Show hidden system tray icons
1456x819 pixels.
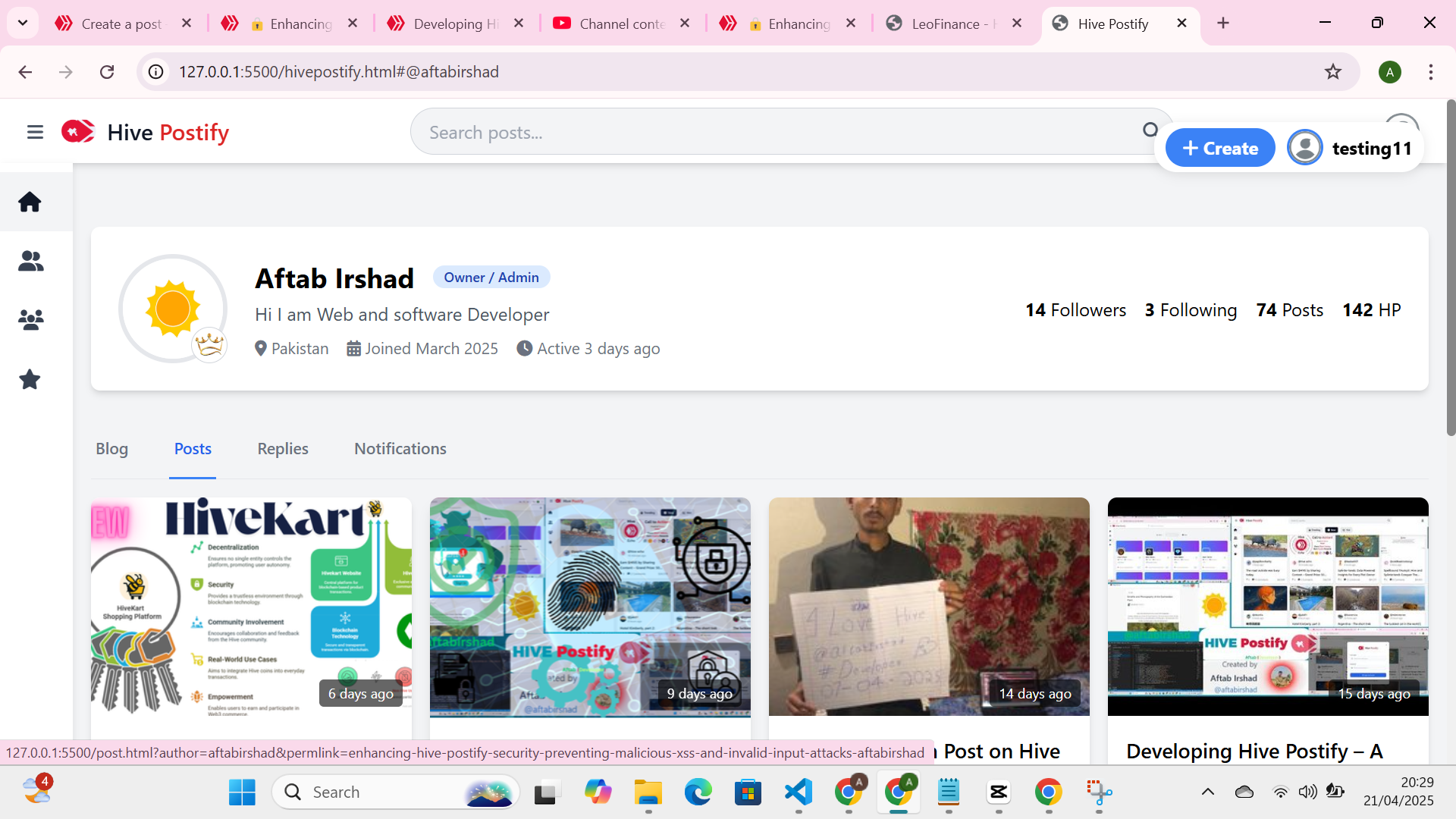(1208, 792)
